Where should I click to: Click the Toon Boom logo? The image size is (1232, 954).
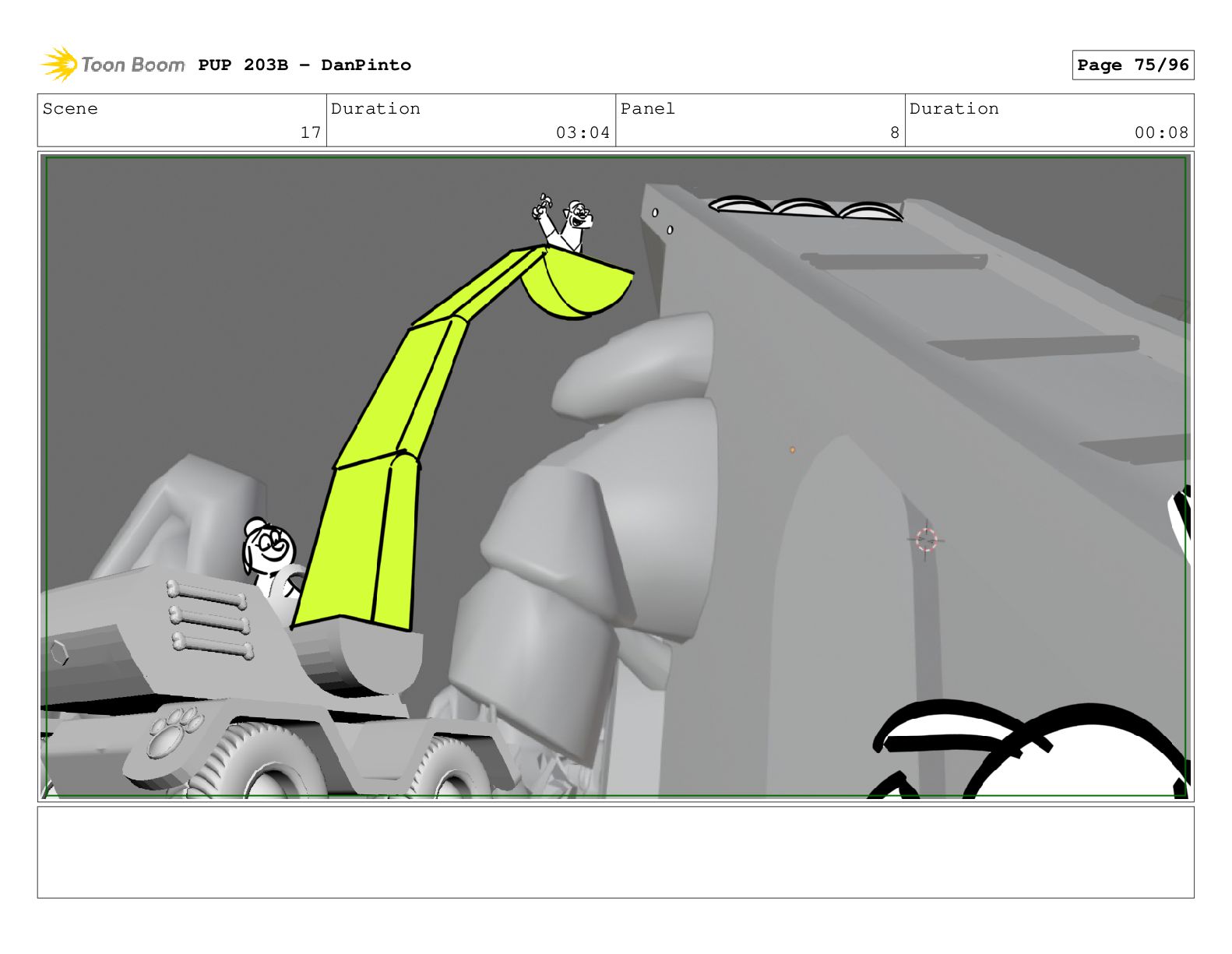(113, 65)
